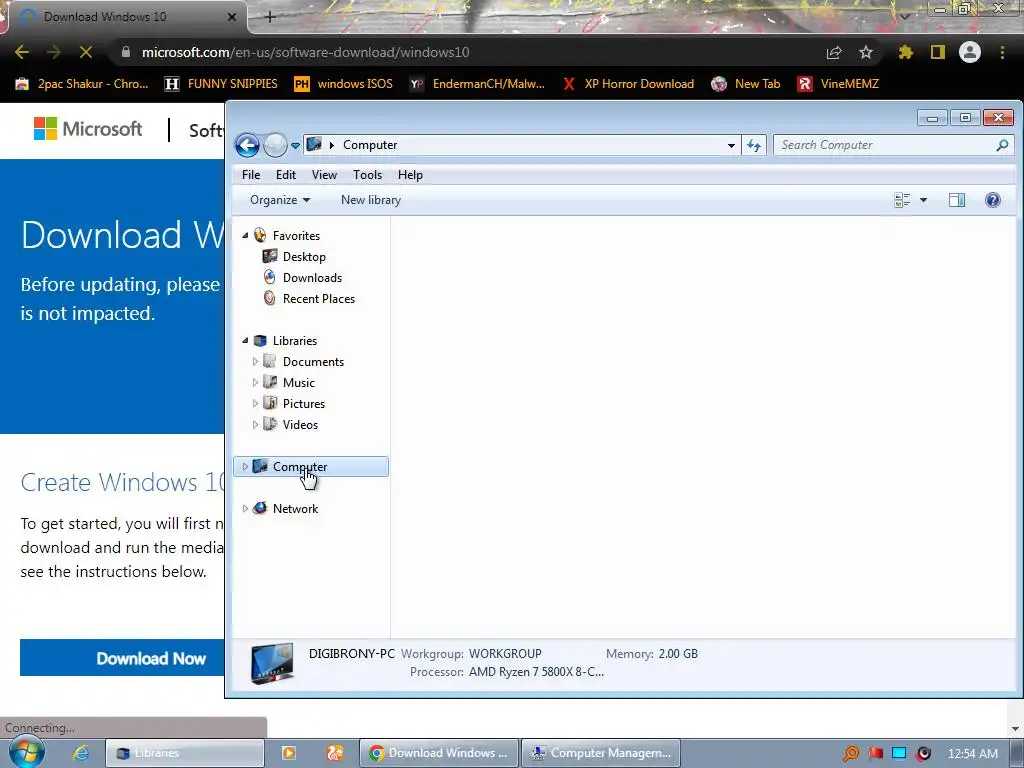Expand the Videos library

(255, 424)
